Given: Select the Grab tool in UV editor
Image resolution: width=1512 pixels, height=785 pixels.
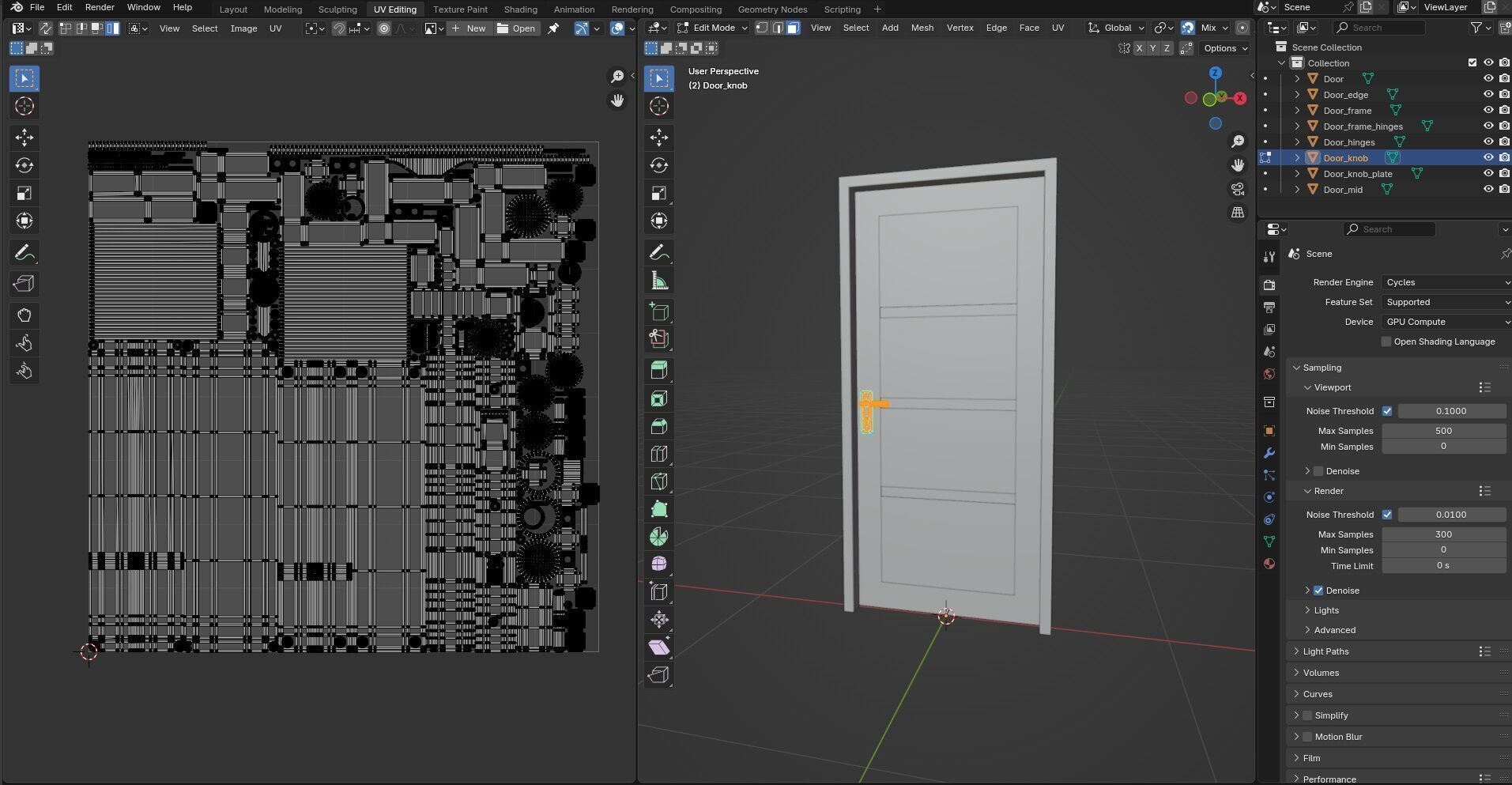Looking at the screenshot, I should (x=25, y=315).
